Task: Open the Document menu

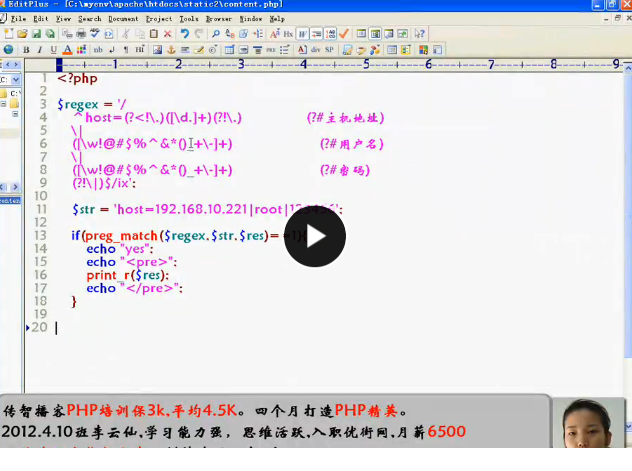Action: [x=123, y=19]
